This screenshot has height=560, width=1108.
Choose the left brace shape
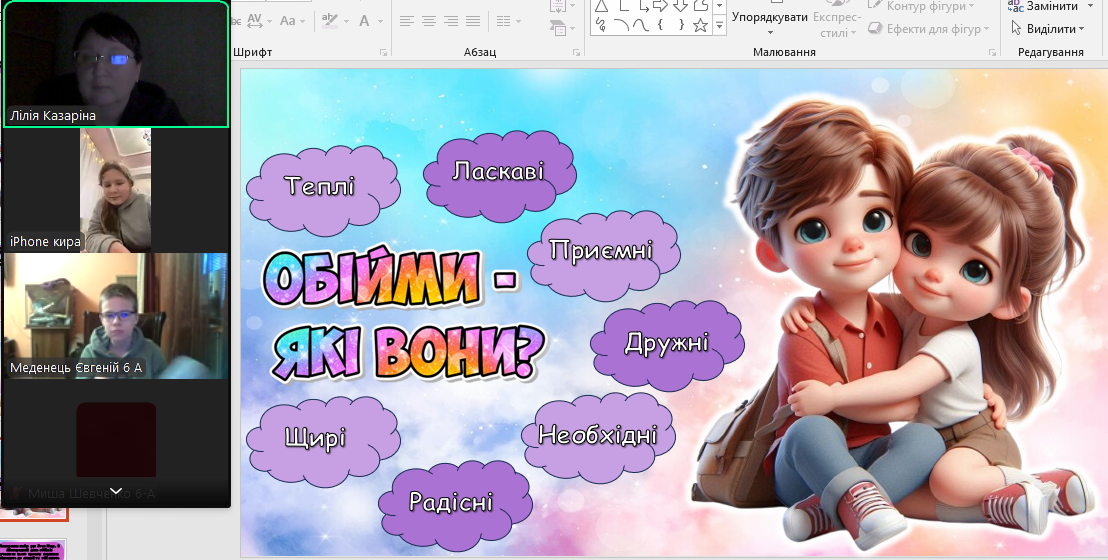point(660,25)
